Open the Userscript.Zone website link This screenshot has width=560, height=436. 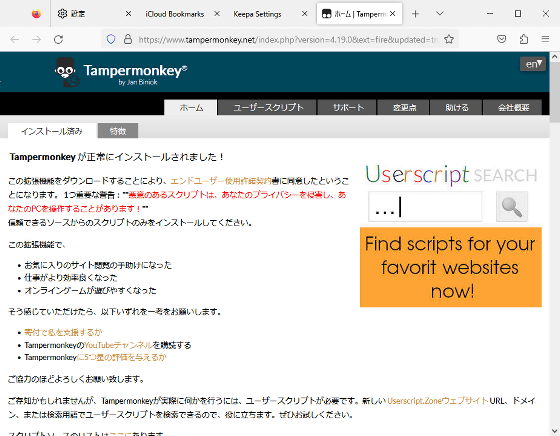click(x=438, y=401)
